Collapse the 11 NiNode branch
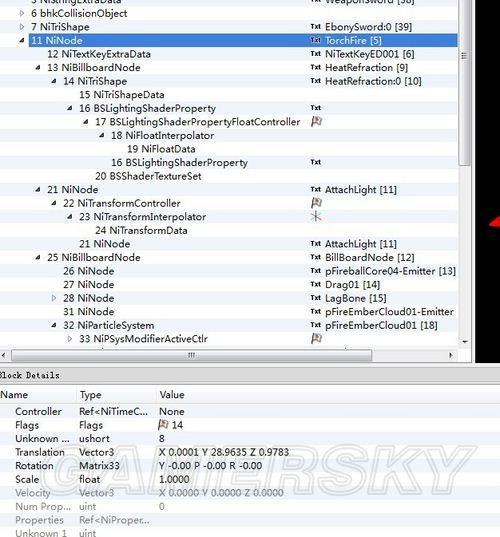This screenshot has width=500, height=537. (x=22, y=40)
